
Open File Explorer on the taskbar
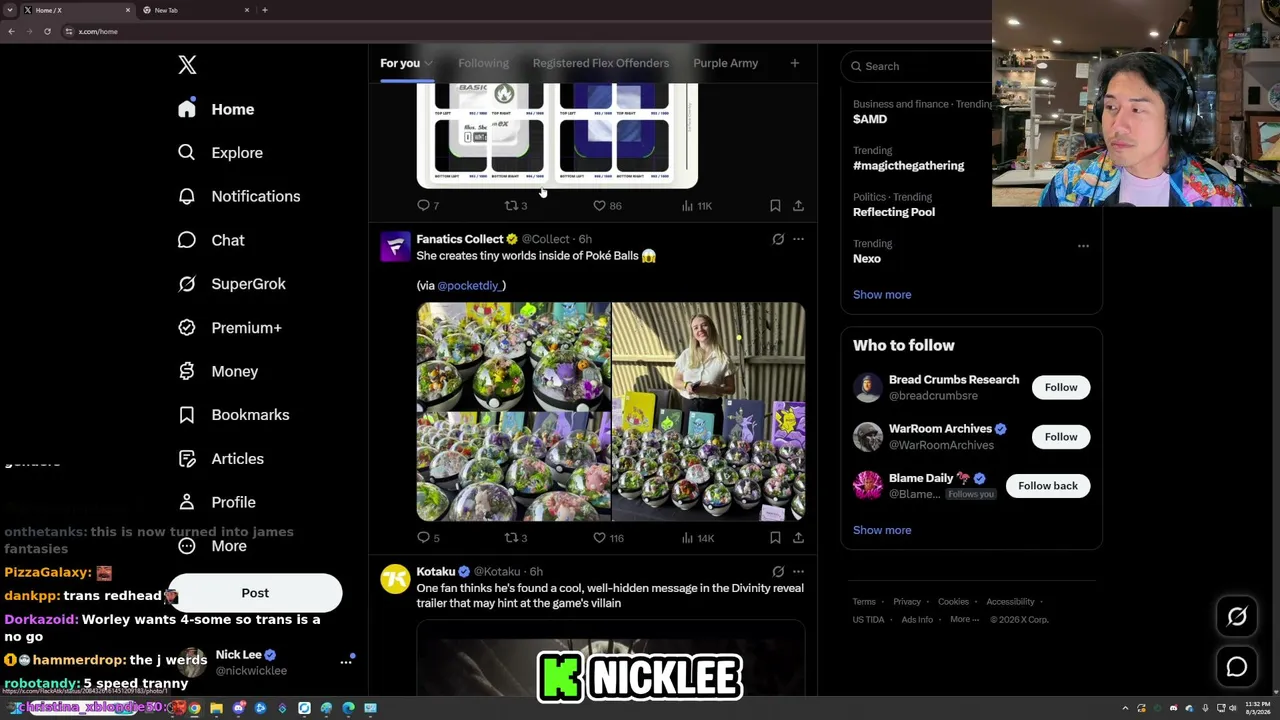(216, 708)
